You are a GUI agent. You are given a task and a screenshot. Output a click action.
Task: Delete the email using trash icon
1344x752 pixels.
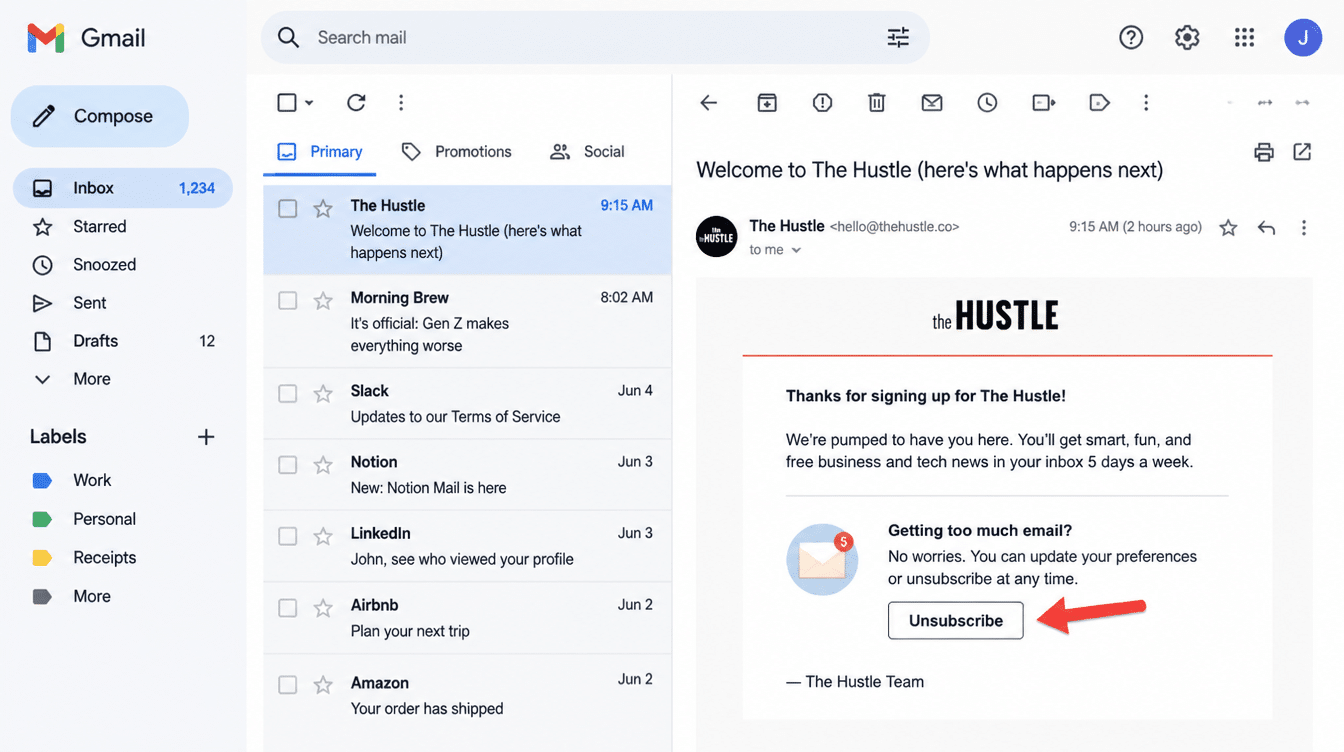click(x=877, y=102)
